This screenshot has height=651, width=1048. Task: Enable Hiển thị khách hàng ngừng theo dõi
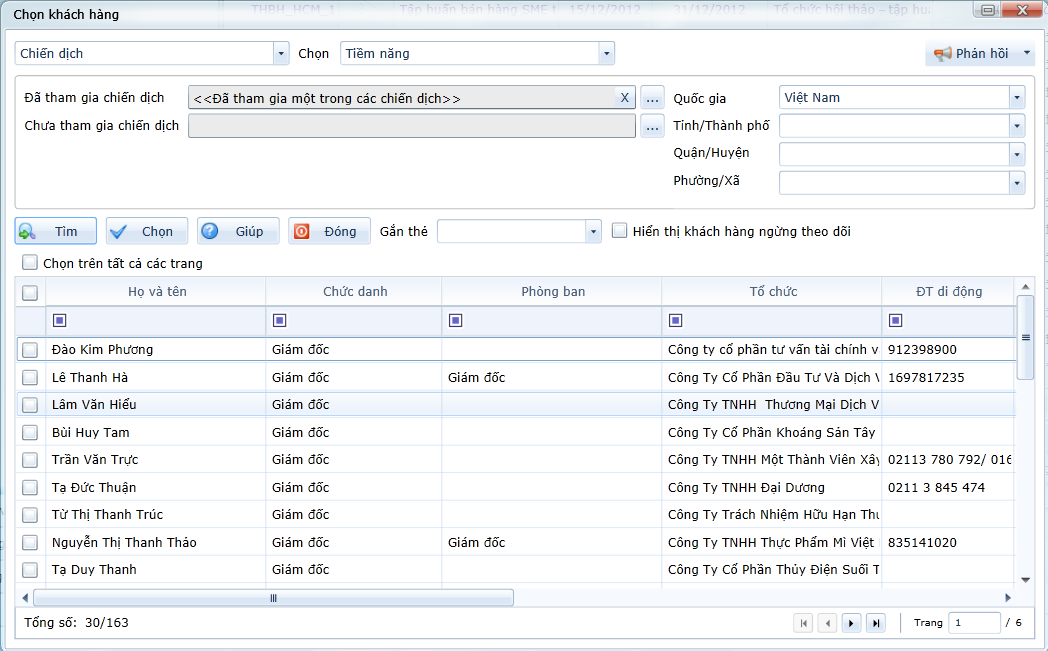pos(620,231)
